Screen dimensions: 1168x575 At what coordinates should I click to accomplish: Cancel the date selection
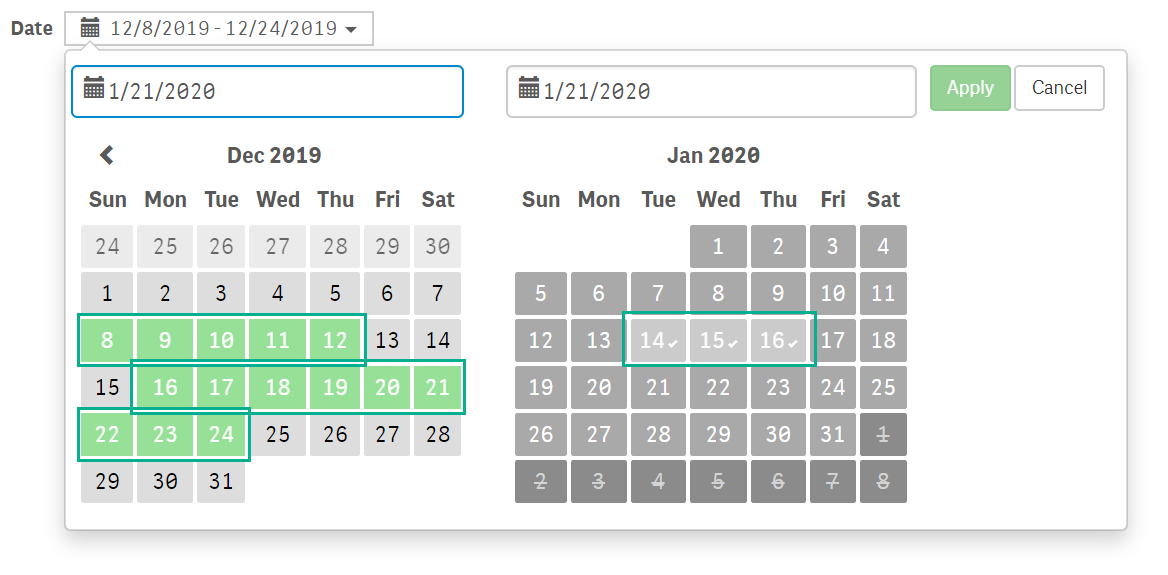pos(1059,88)
